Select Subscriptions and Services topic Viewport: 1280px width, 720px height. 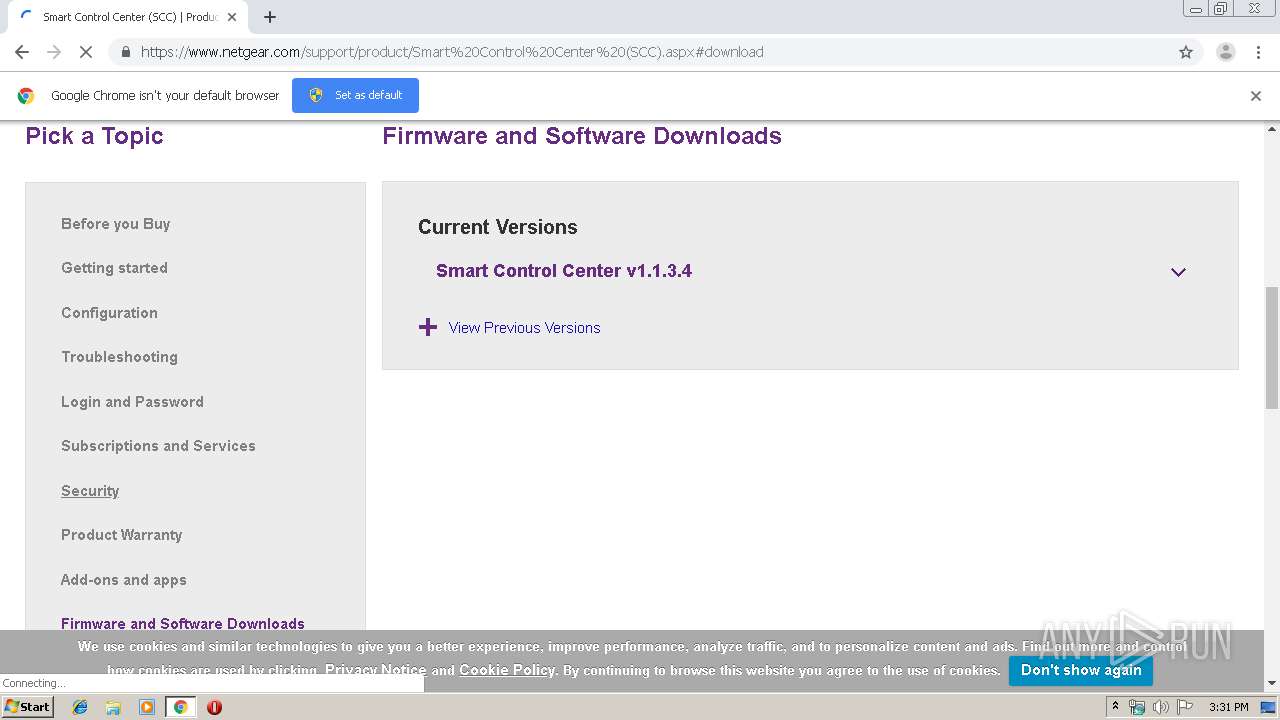click(158, 446)
